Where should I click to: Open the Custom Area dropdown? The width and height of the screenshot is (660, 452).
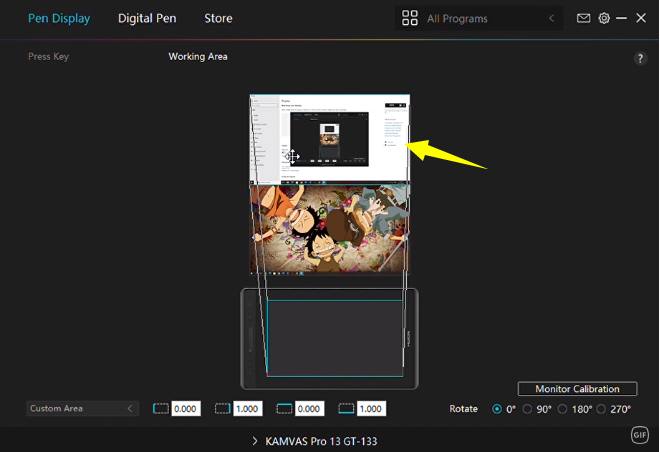coord(82,409)
